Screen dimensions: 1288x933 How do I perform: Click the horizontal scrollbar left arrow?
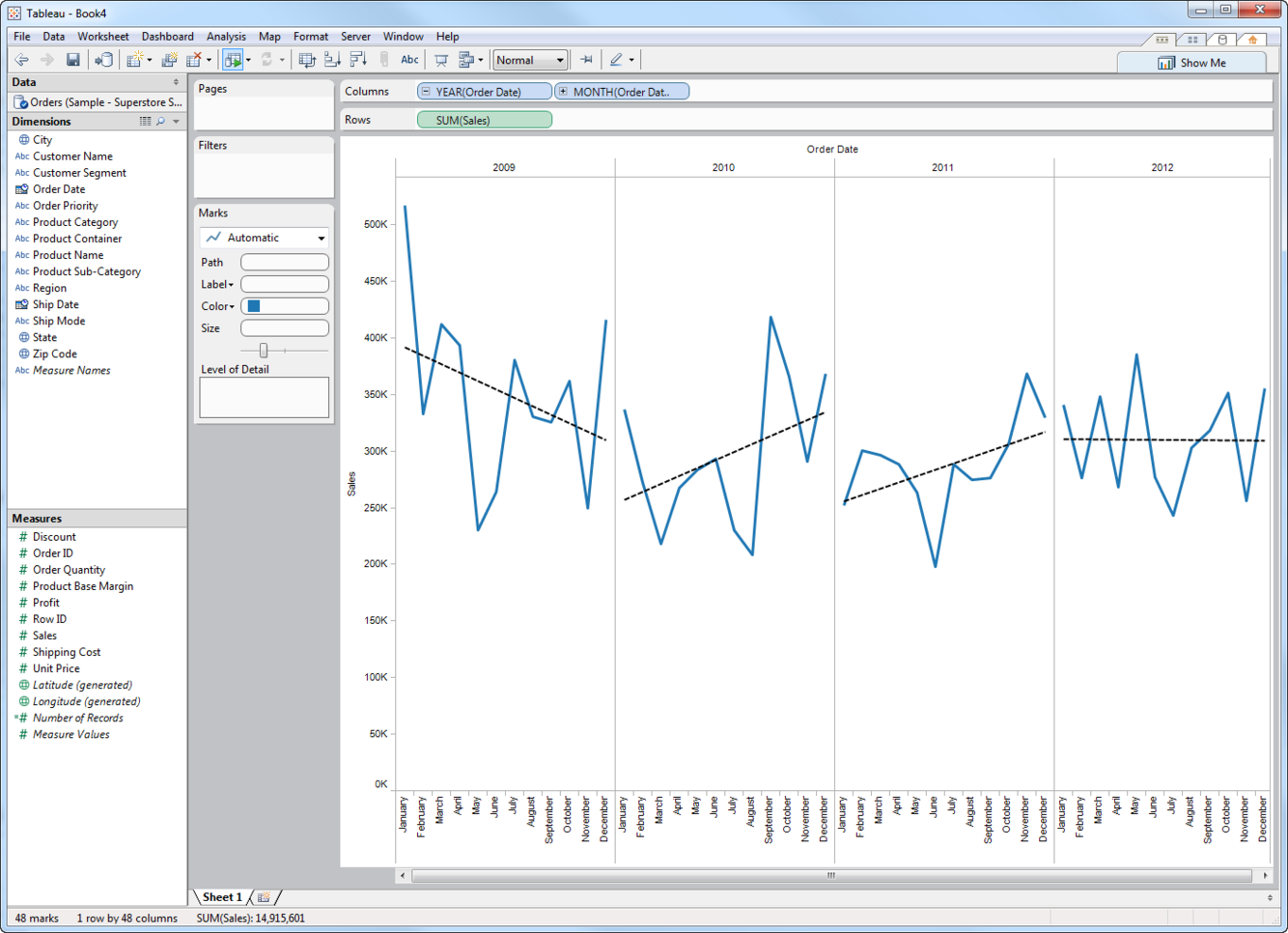click(403, 876)
